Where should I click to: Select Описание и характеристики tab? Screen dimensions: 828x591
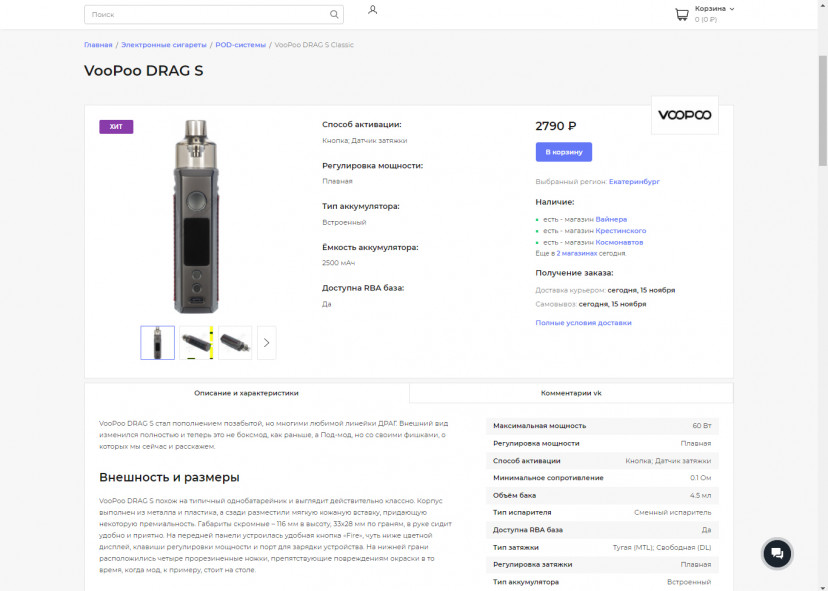246,393
